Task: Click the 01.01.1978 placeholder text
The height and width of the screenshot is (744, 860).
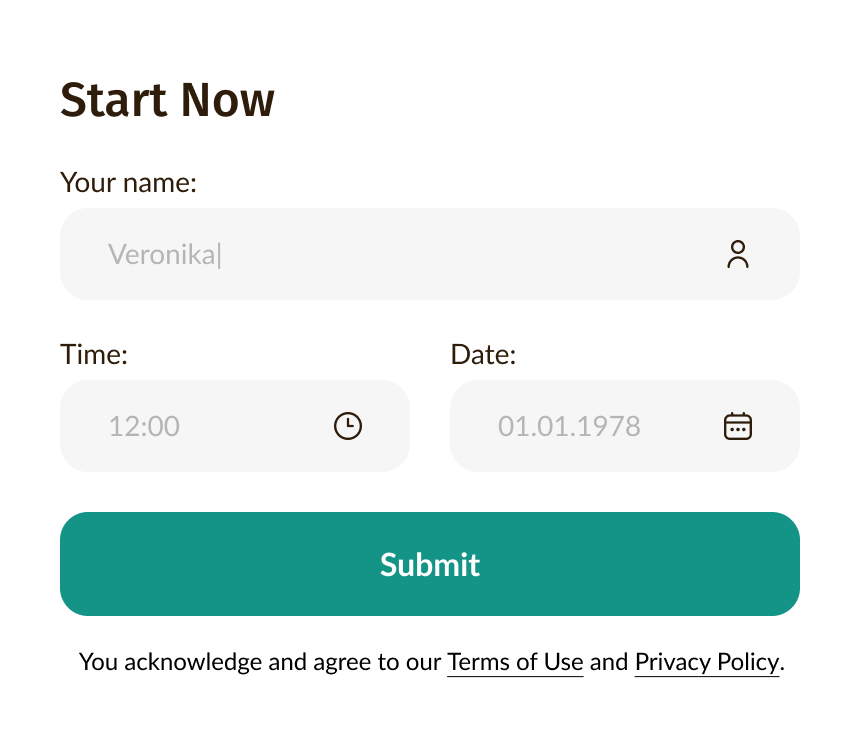Action: [569, 426]
